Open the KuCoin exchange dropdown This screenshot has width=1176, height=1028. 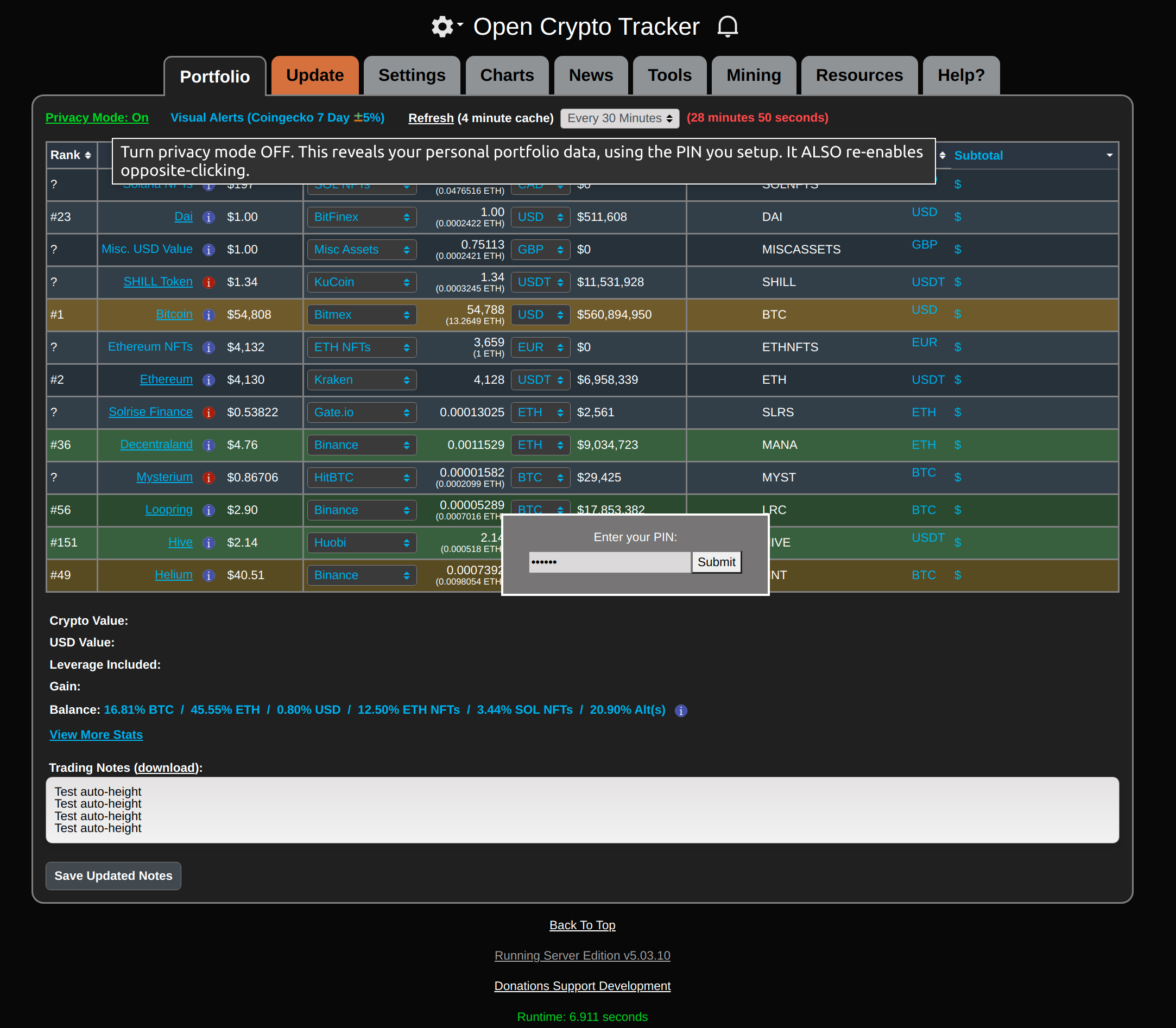point(362,282)
